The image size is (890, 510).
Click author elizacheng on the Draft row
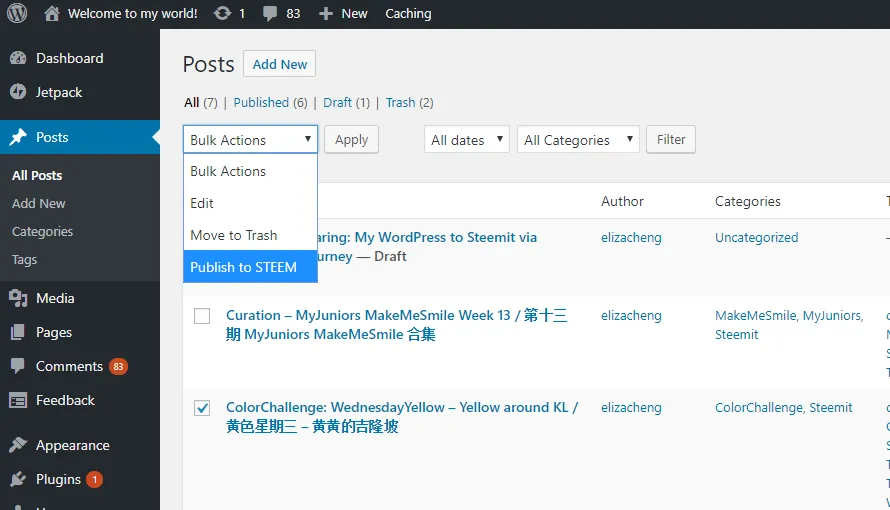pos(631,238)
